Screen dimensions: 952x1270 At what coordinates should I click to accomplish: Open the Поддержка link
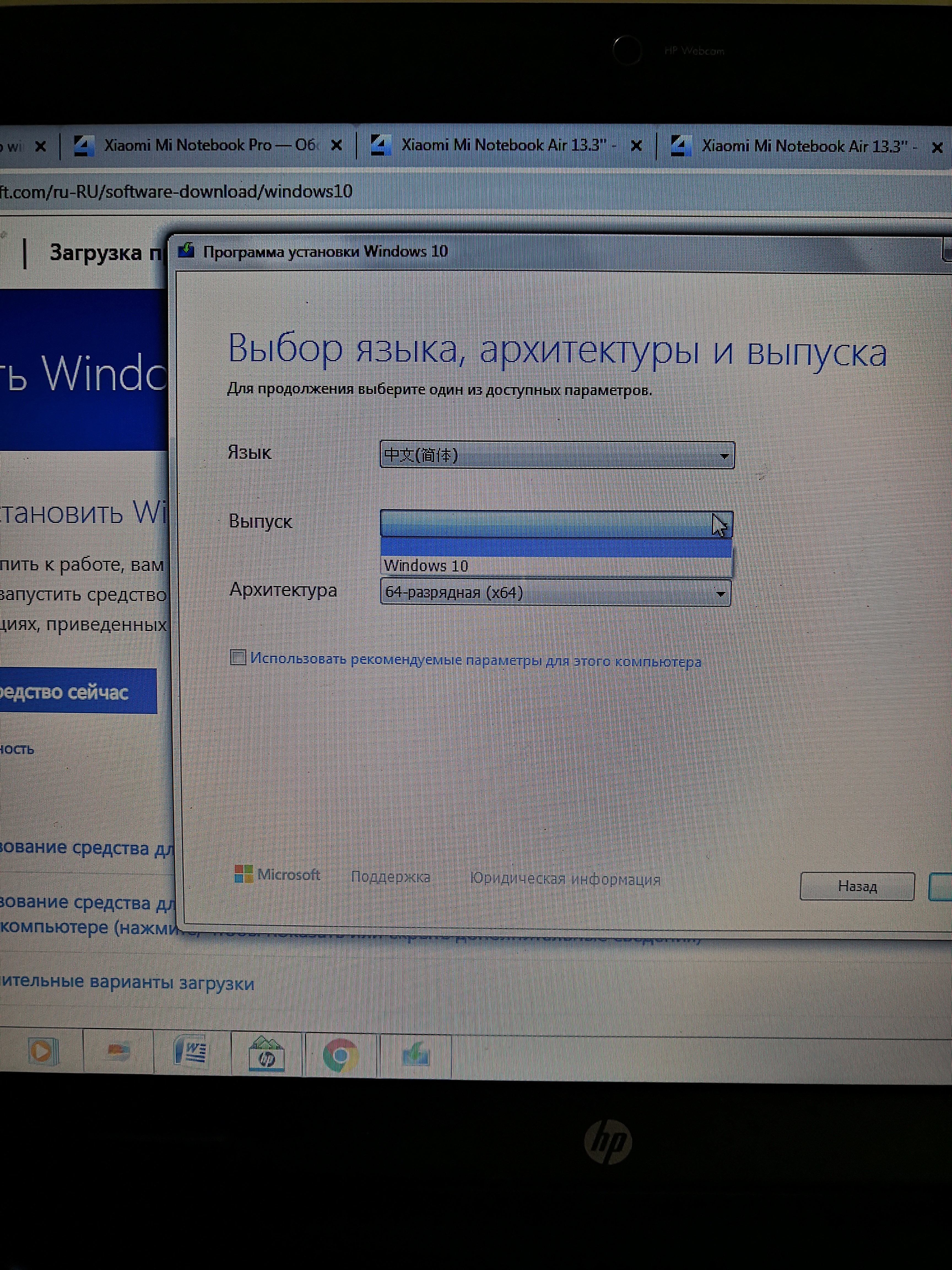click(x=390, y=877)
